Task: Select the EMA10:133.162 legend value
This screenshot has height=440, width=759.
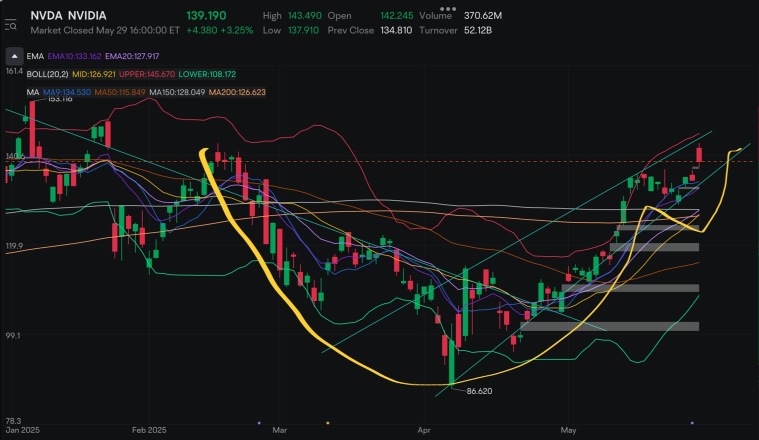Action: tap(75, 56)
